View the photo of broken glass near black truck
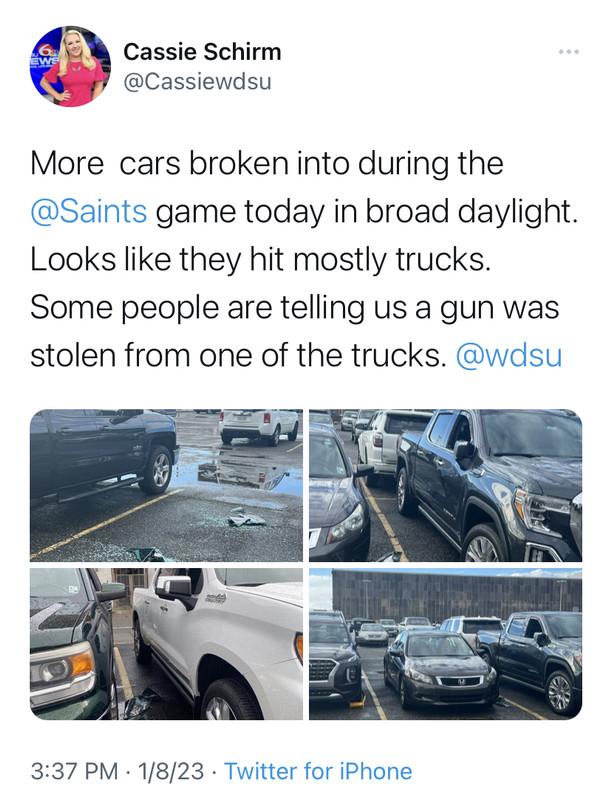612x800 pixels. click(166, 485)
